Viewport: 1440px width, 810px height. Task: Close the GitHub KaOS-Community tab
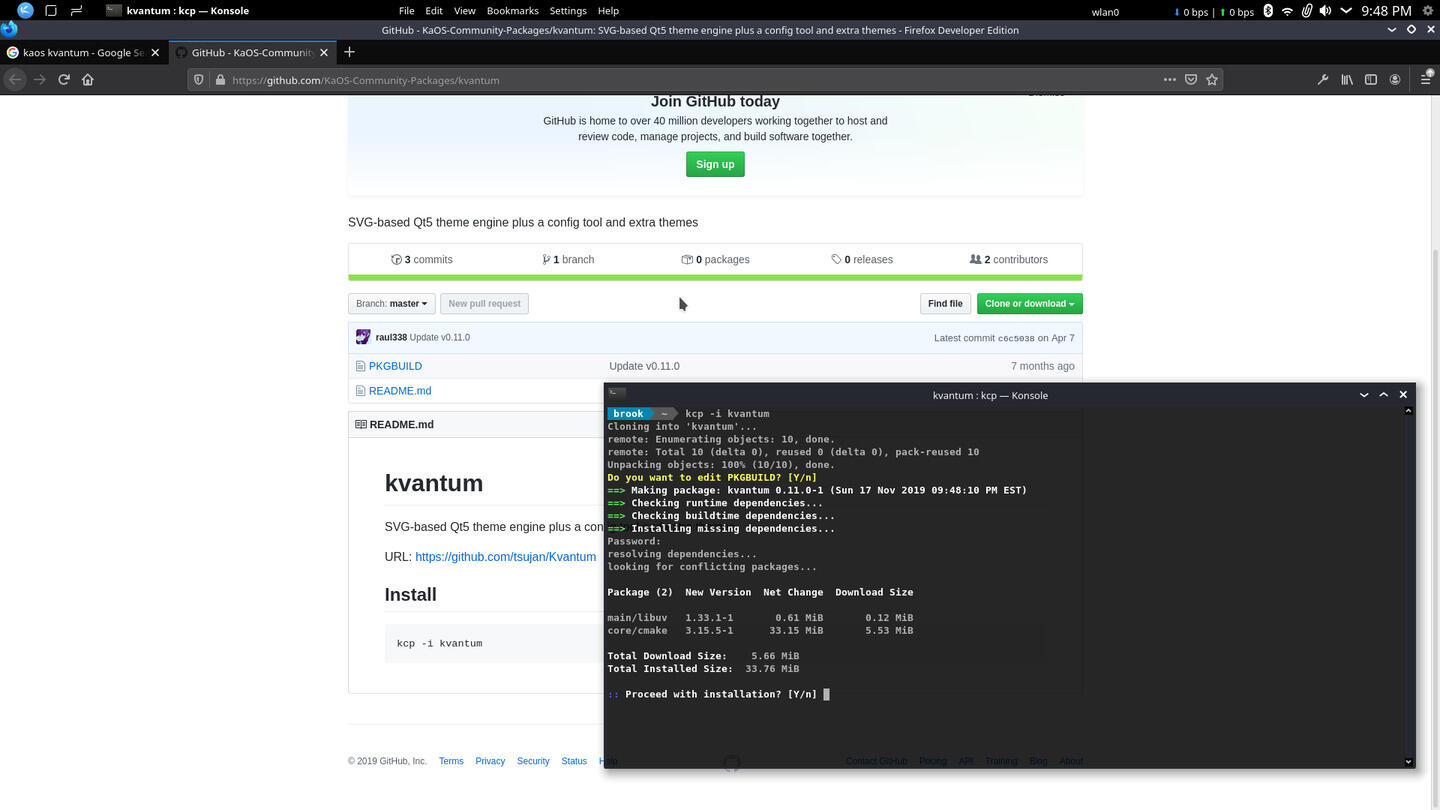324,52
